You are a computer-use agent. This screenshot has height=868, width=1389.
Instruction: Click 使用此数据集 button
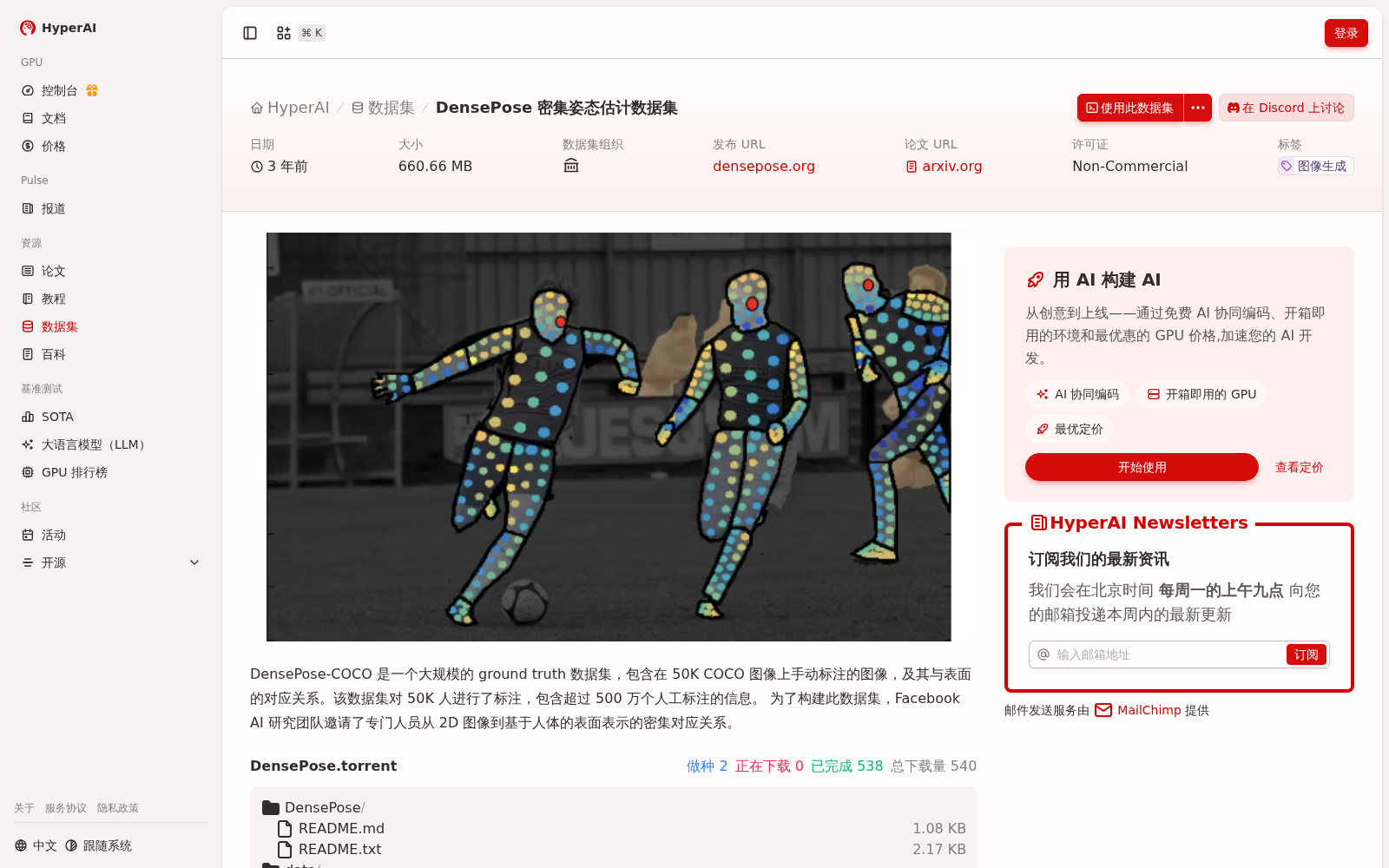click(x=1130, y=108)
